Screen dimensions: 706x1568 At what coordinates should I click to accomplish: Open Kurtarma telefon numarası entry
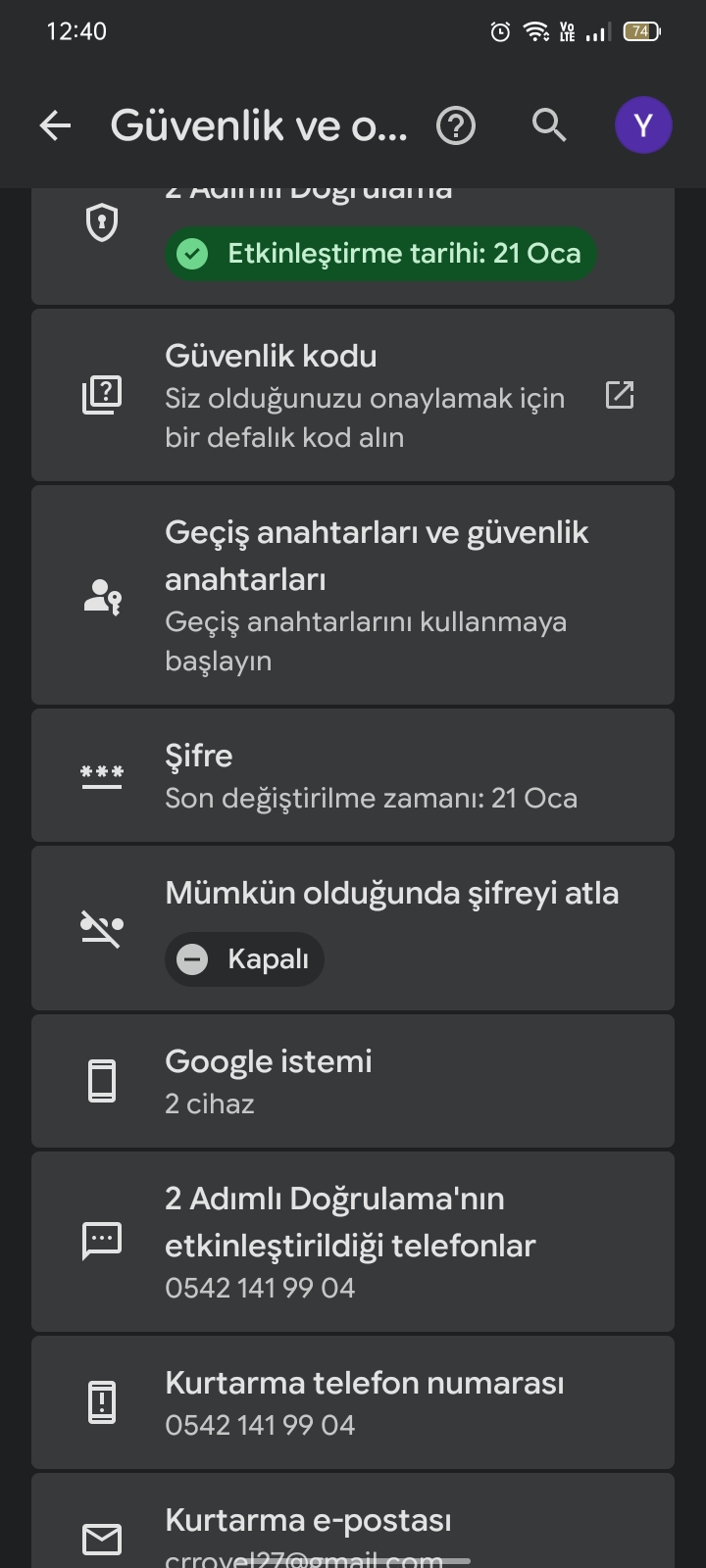pos(353,1402)
